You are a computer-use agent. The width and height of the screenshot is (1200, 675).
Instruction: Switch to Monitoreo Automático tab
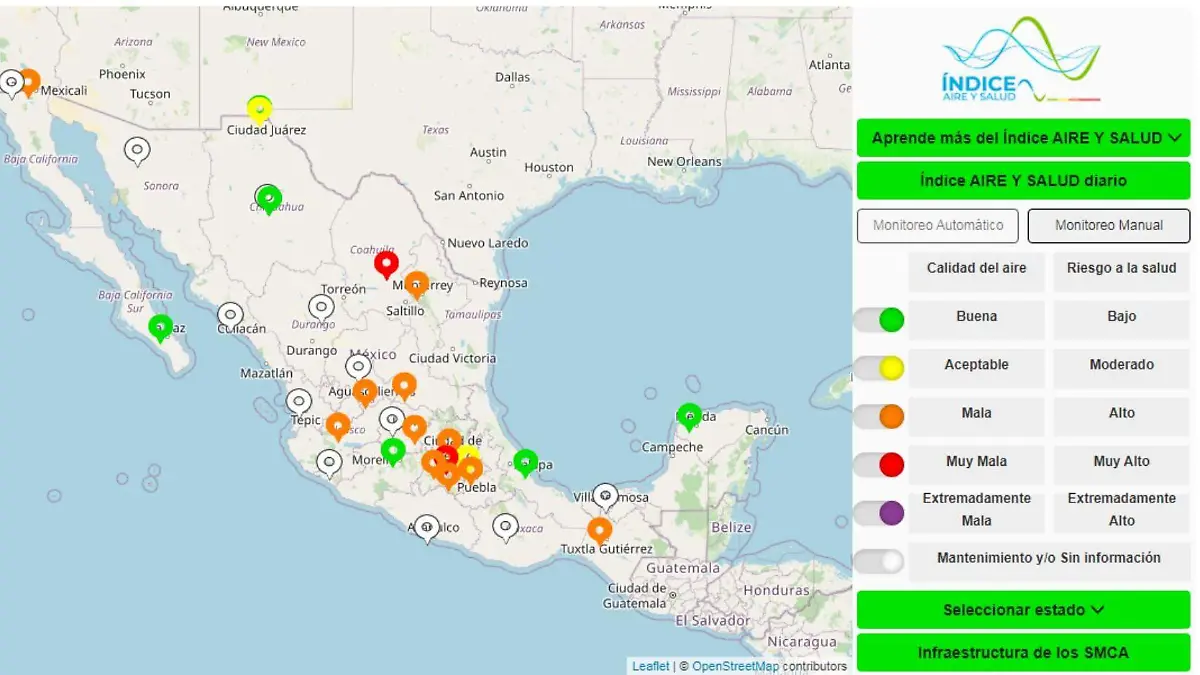[x=937, y=226]
